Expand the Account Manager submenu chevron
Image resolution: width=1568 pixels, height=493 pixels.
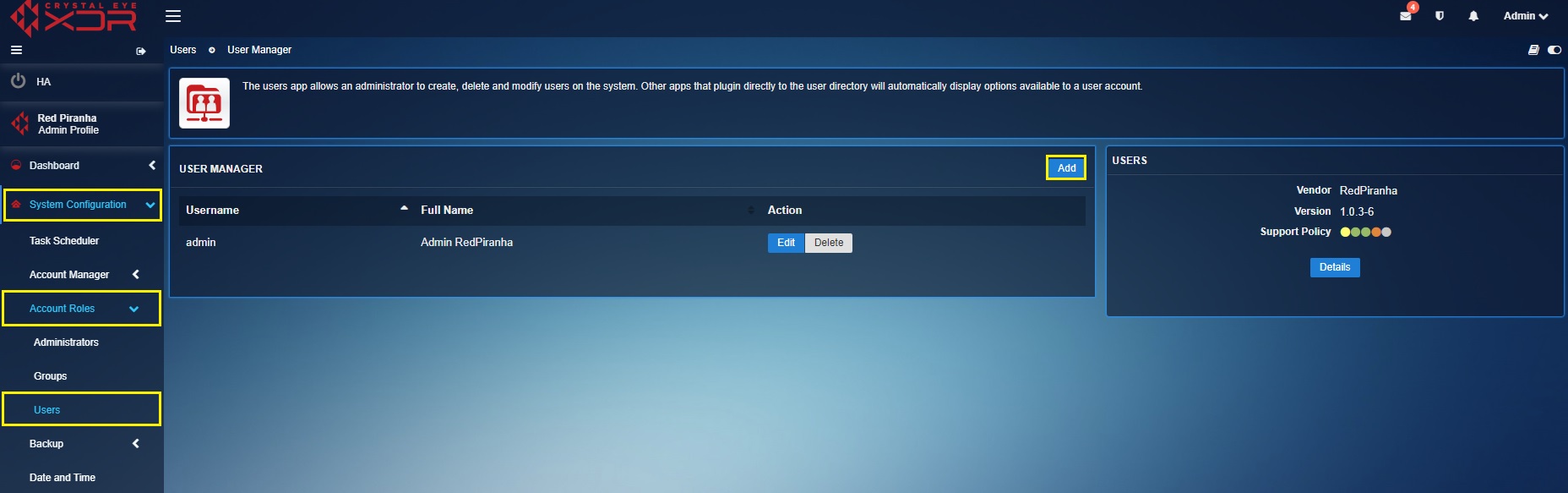(135, 274)
